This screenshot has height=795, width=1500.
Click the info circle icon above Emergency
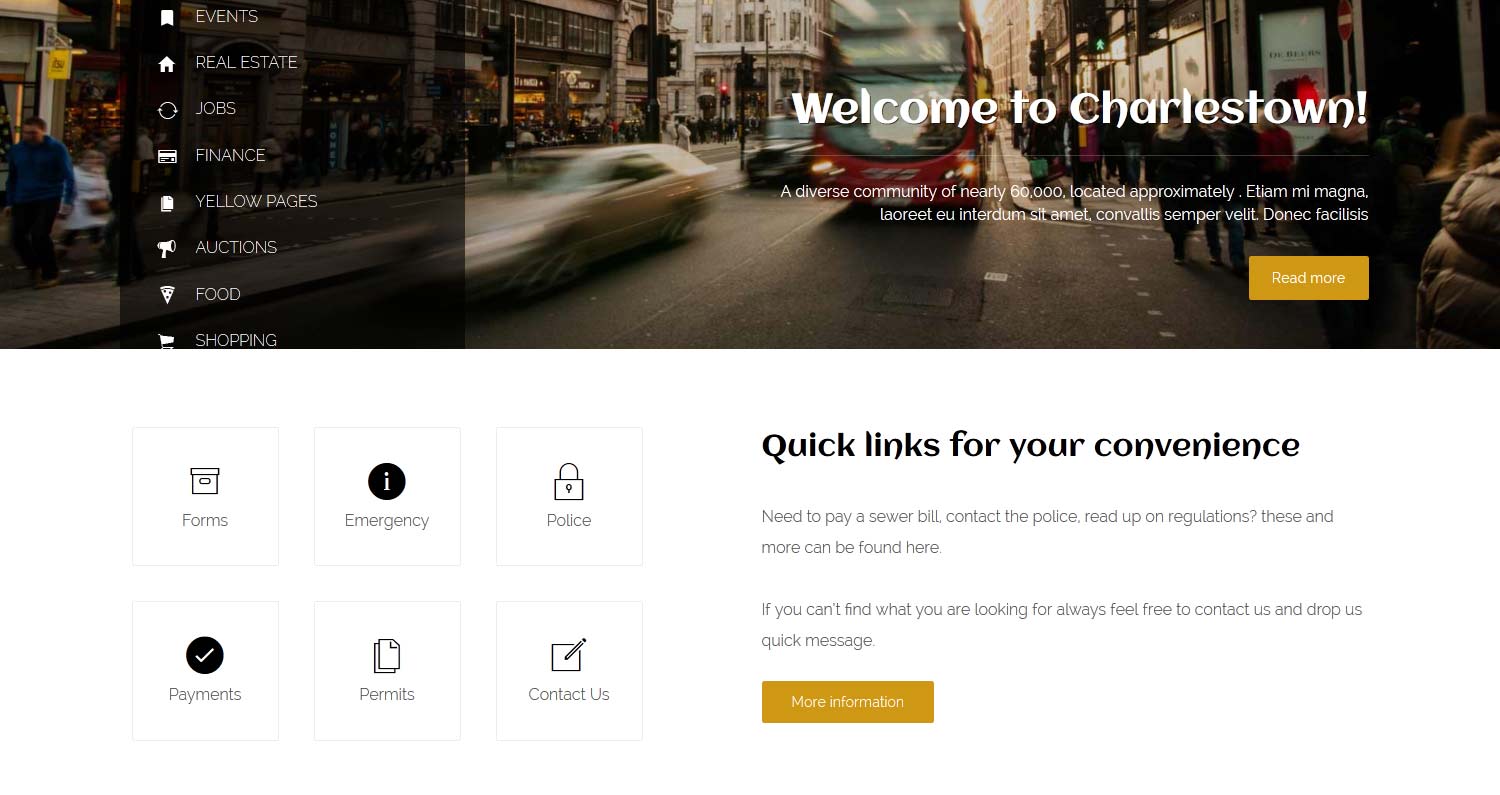pyautogui.click(x=387, y=481)
